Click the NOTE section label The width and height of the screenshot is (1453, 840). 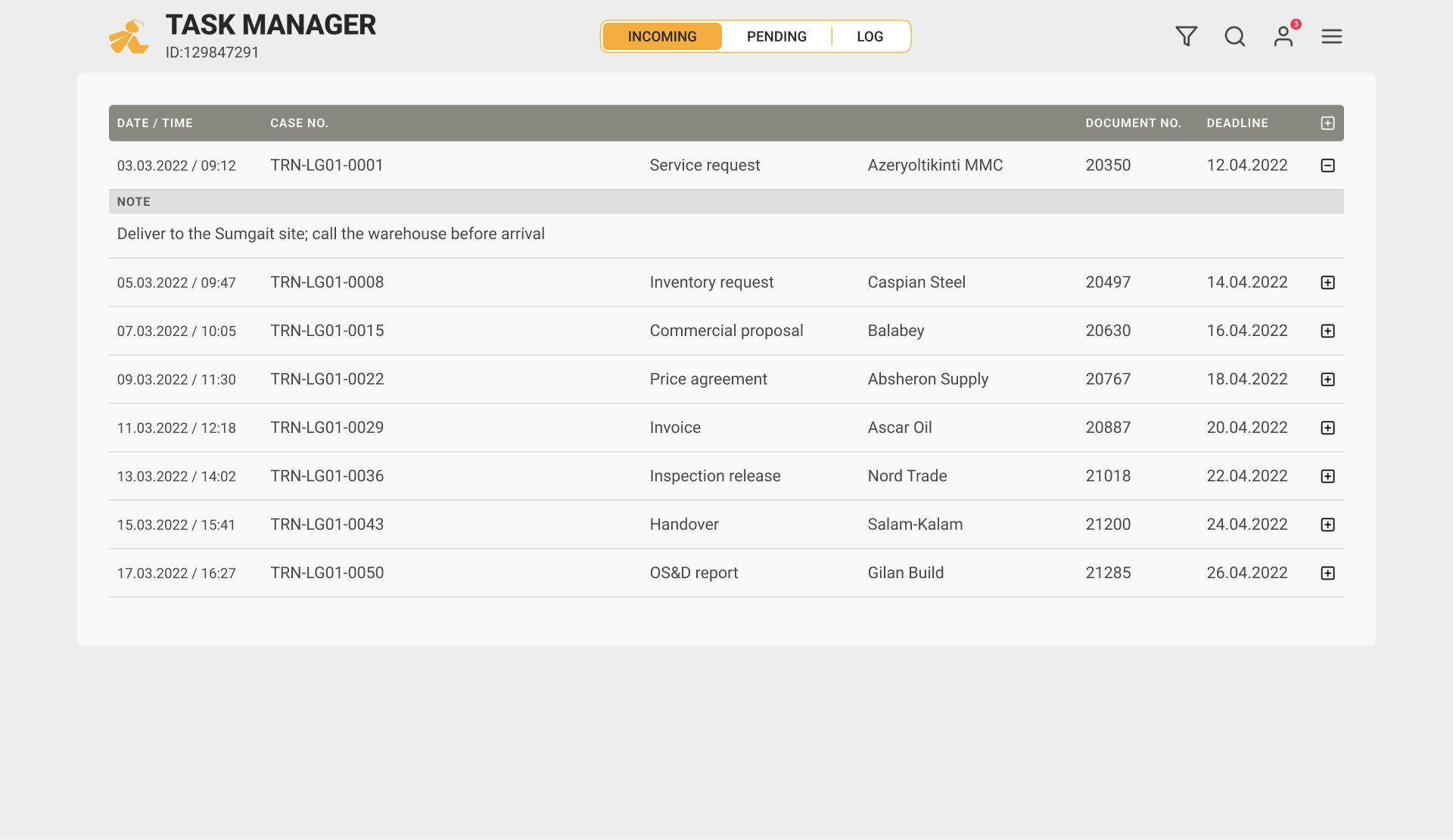click(x=134, y=202)
